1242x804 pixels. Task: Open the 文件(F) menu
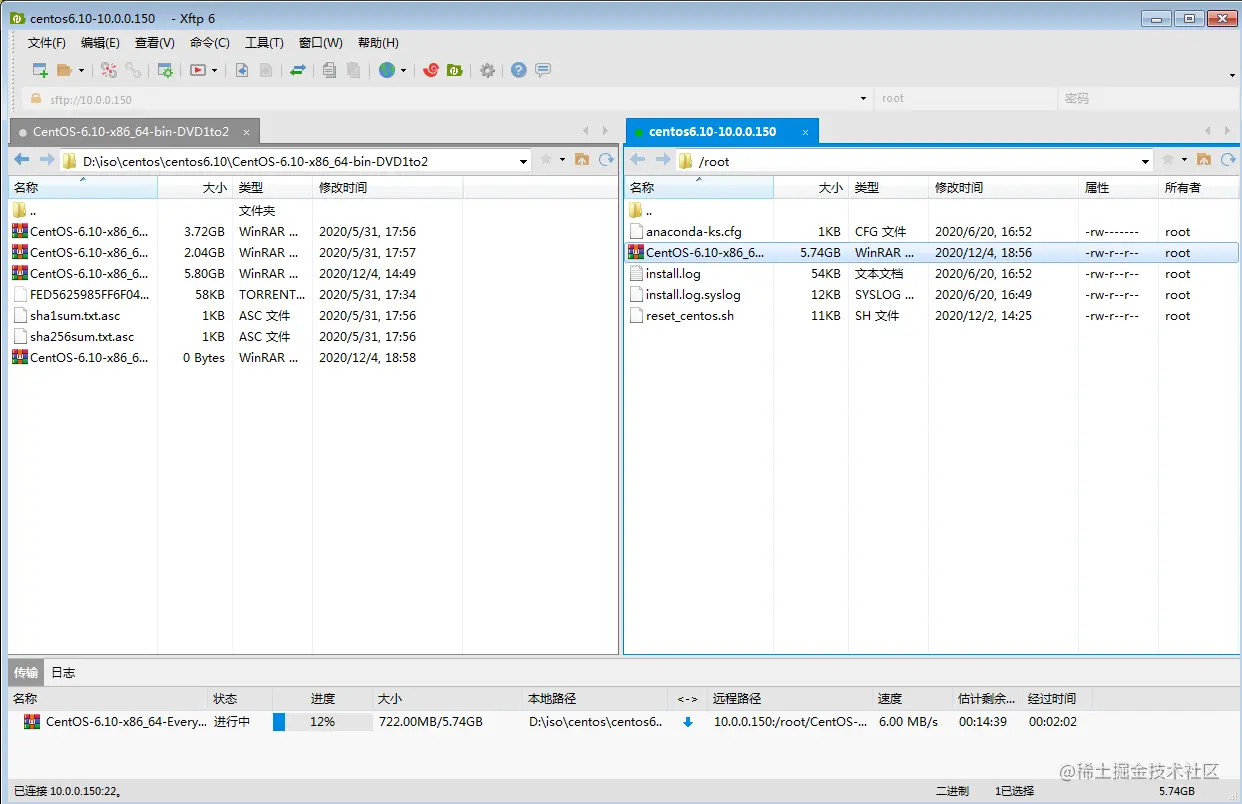[x=46, y=43]
